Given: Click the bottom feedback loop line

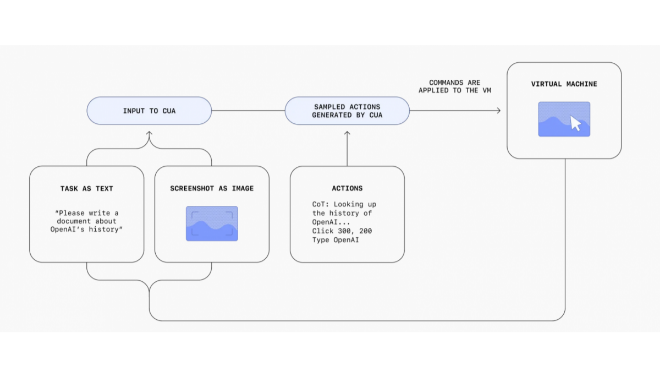Looking at the screenshot, I should 357,321.
